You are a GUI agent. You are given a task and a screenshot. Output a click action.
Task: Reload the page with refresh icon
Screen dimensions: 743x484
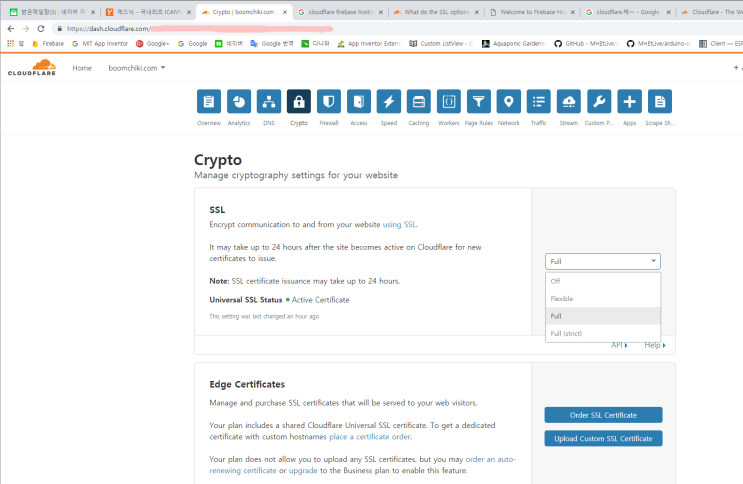41,28
